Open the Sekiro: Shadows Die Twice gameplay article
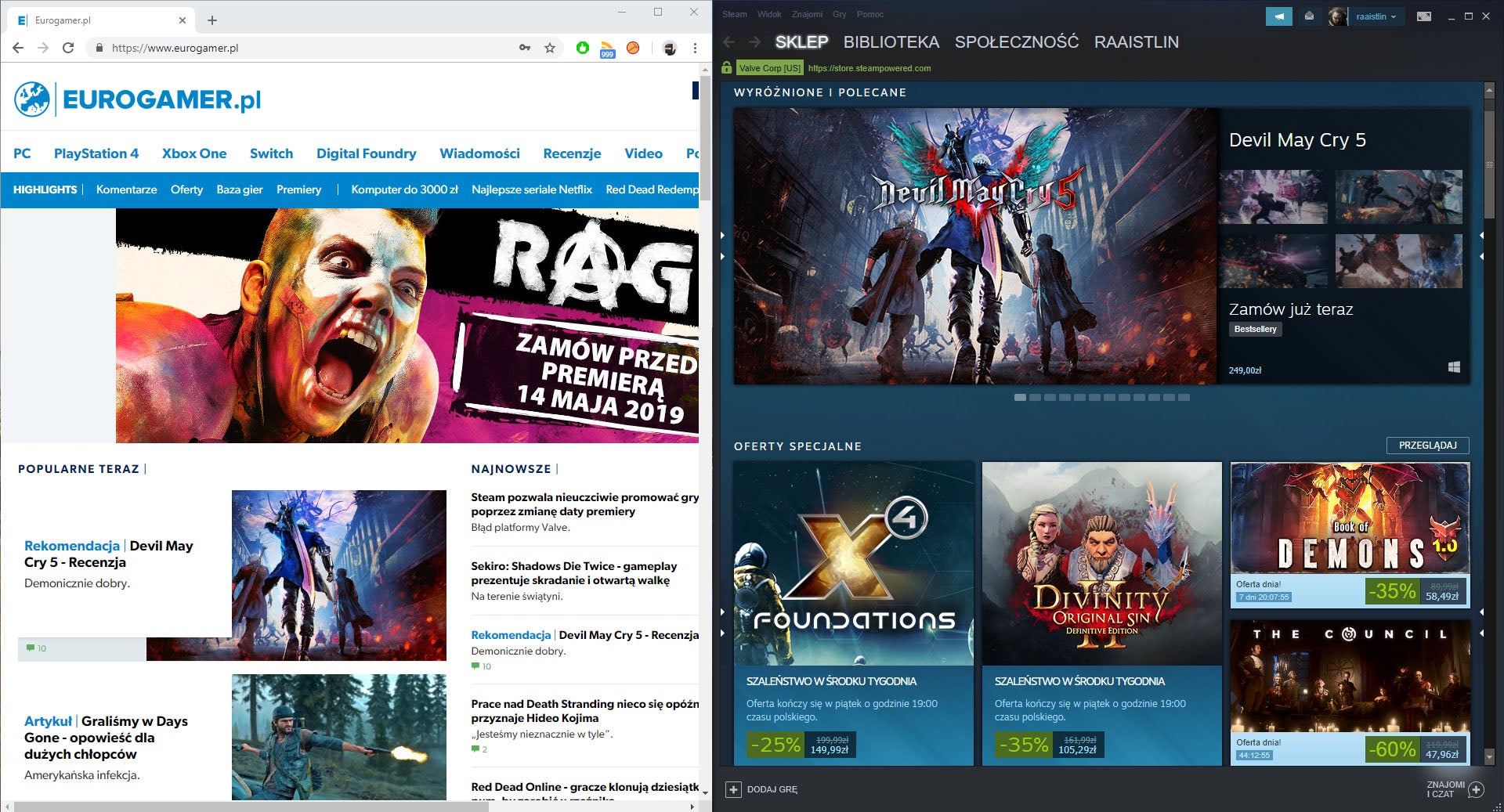The image size is (1504, 812). coord(574,573)
